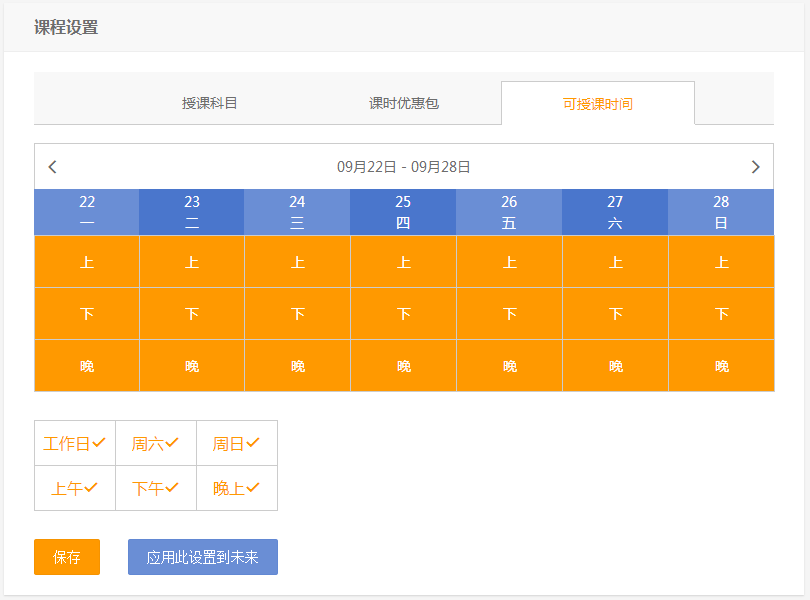This screenshot has height=600, width=810.
Task: Toggle the evening 晚 slot for Friday 26
Action: pos(510,366)
